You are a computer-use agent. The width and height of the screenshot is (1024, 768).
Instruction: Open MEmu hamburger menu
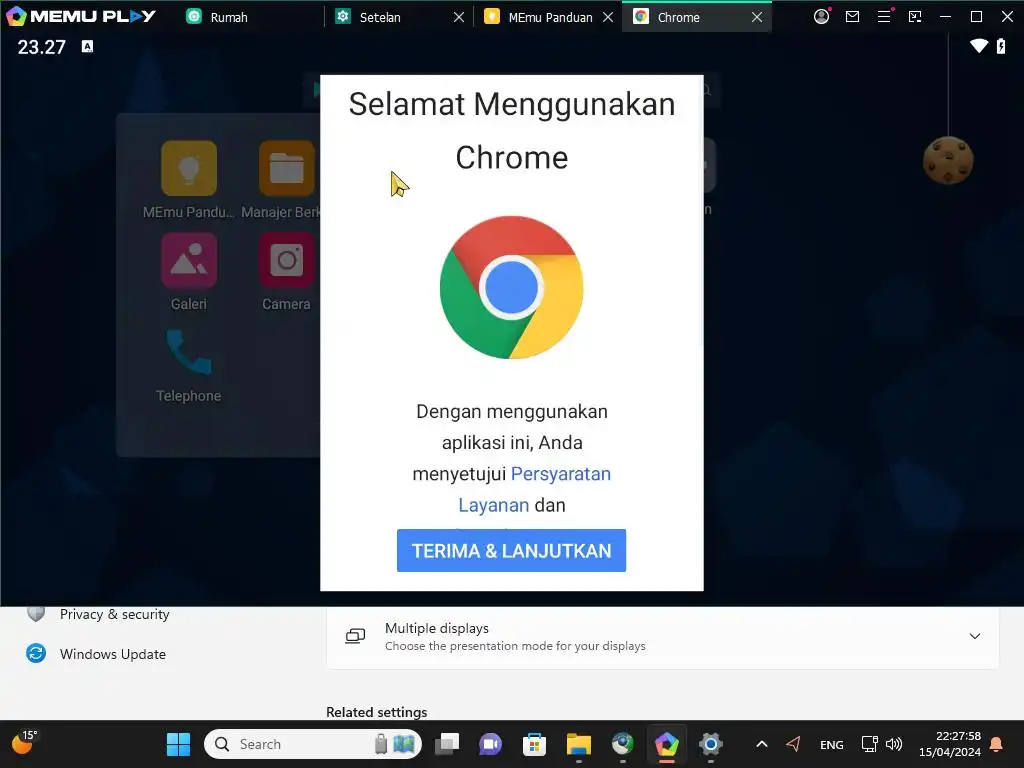tap(884, 16)
